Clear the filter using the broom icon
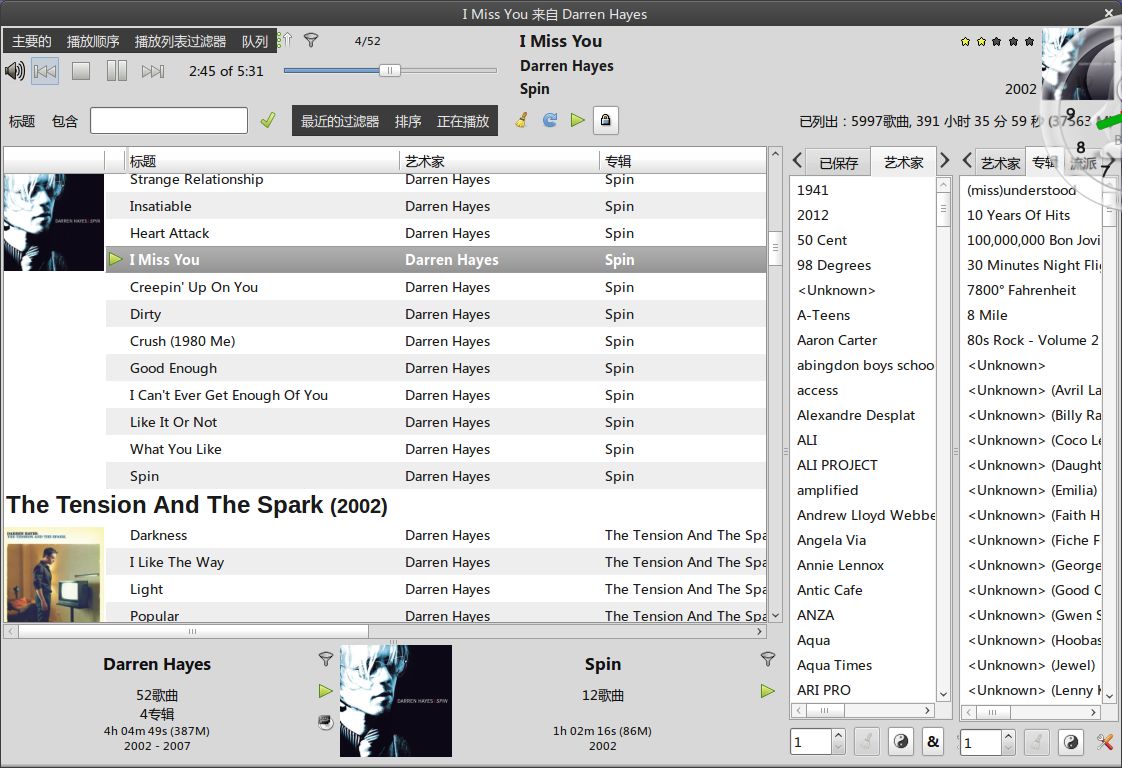 pyautogui.click(x=522, y=120)
